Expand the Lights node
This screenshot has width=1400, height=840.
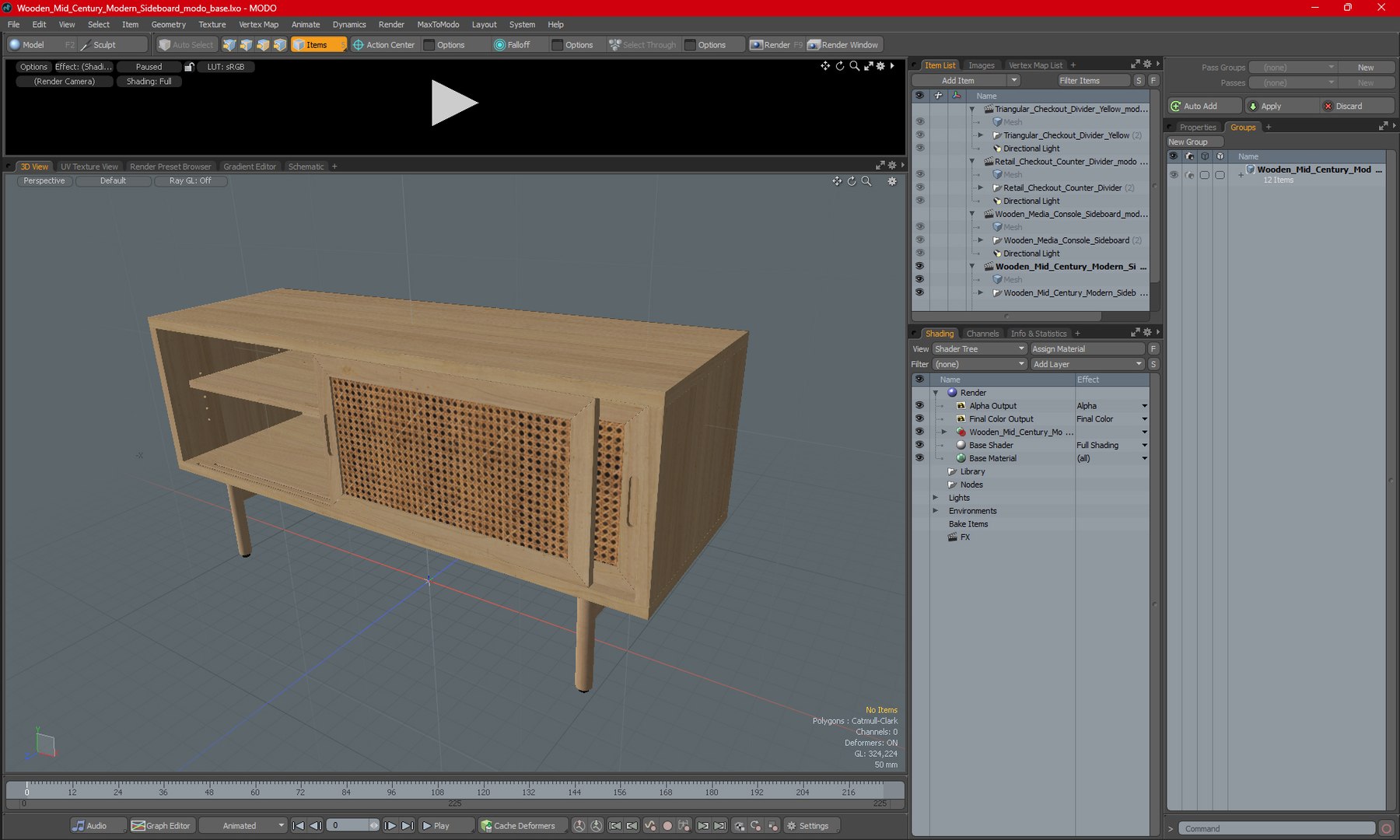[936, 499]
